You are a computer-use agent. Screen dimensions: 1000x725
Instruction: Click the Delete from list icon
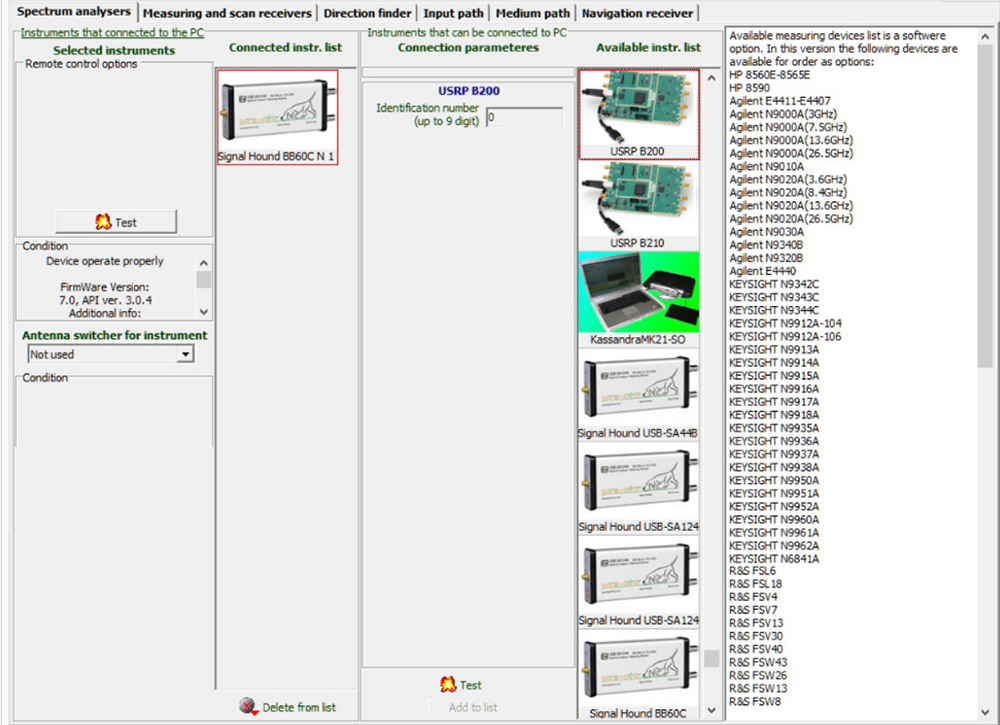249,706
